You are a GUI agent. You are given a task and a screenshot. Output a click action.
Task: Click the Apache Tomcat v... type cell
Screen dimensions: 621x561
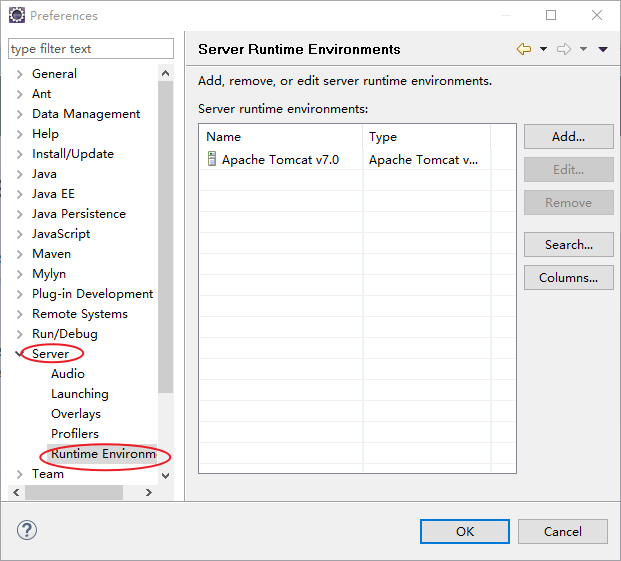click(x=423, y=160)
